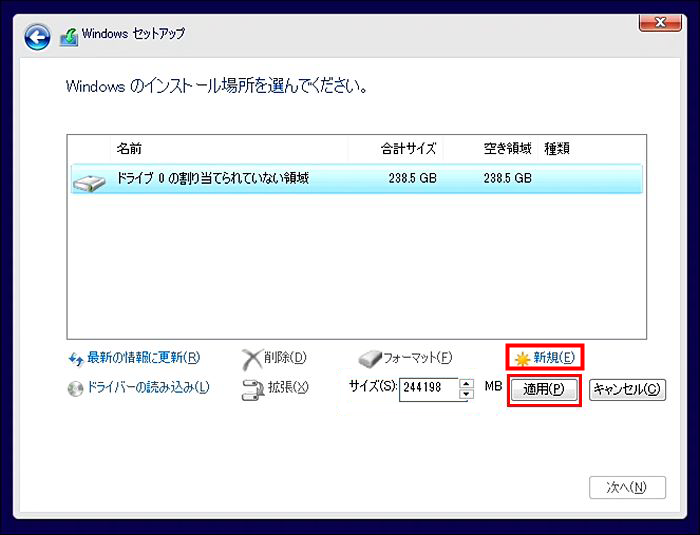Open ドライバーの読み込み(L) load driver link
Screen dimensions: 700x535
coord(148,387)
